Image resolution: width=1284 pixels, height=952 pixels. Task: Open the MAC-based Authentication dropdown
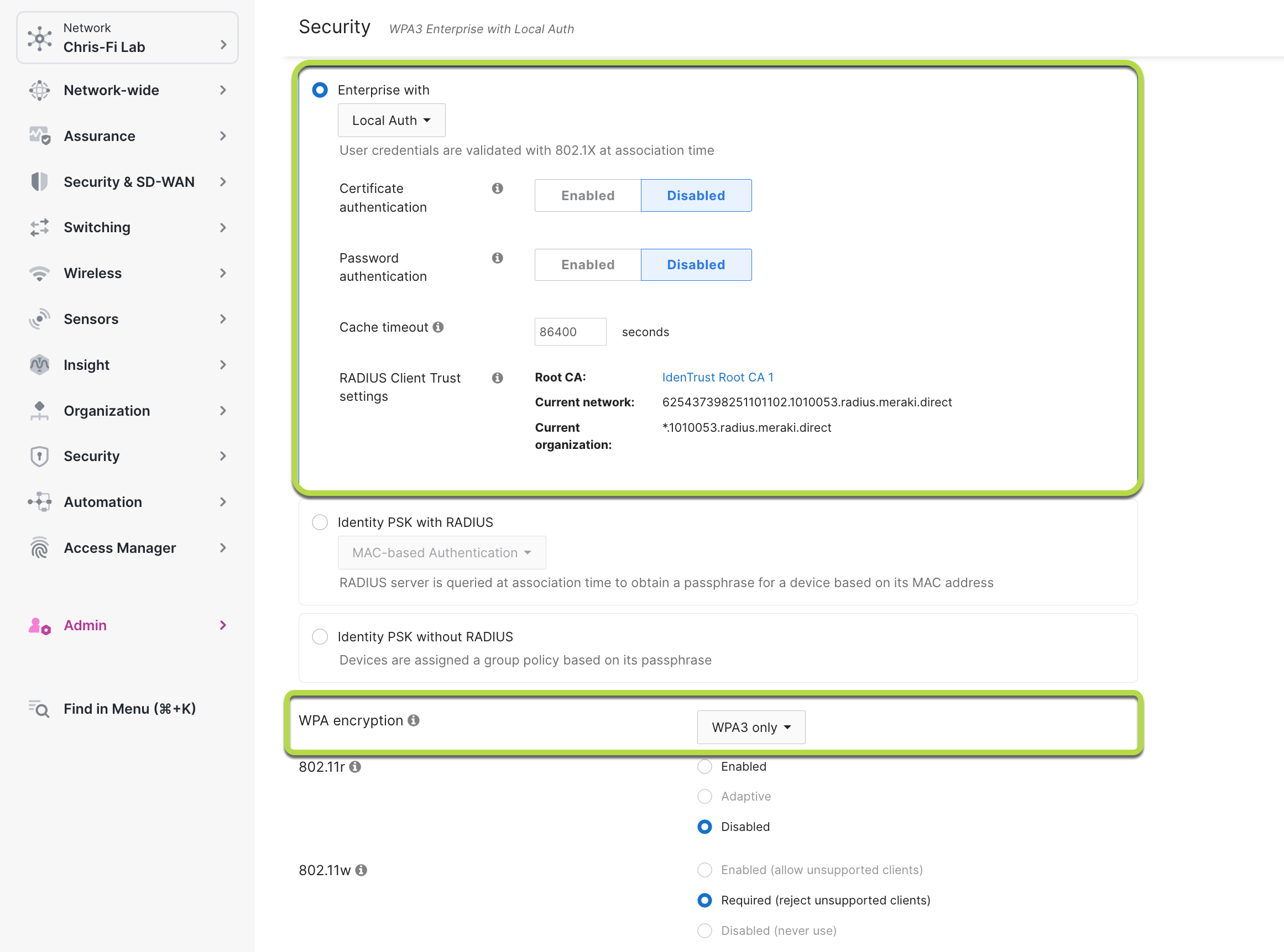point(441,553)
